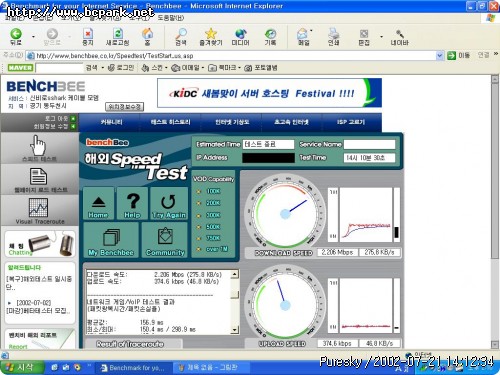Click the IE Home toolbar icon
This screenshot has width=500, height=375.
coord(147,37)
